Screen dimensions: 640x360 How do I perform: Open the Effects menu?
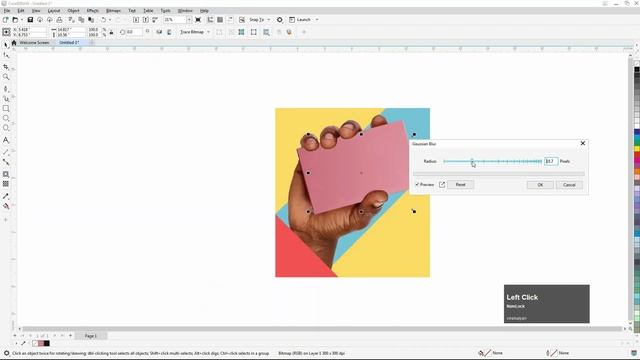(x=93, y=11)
